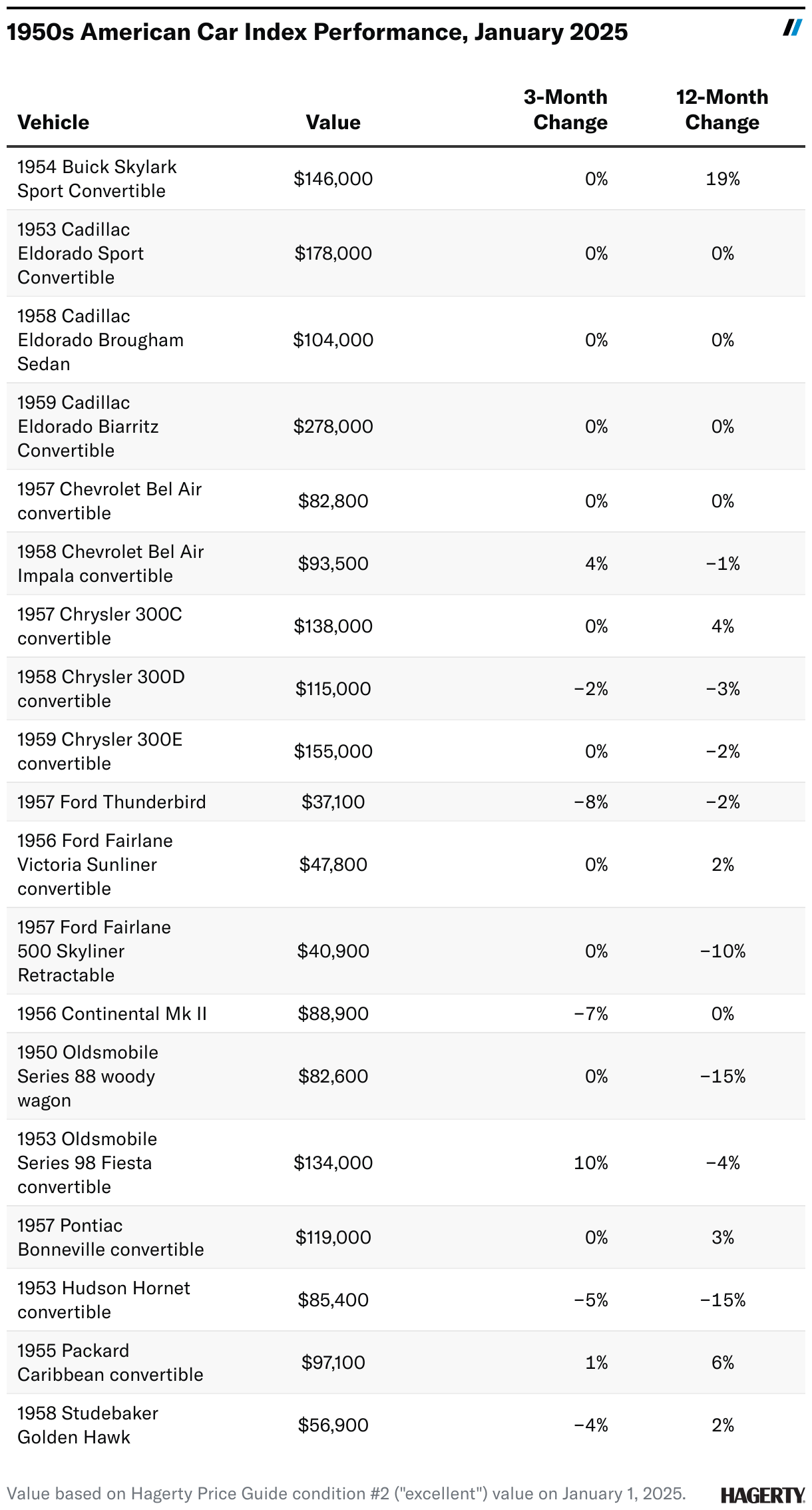Click the $278,000 Eldorado Biarritz value
812x1510 pixels.
click(333, 426)
